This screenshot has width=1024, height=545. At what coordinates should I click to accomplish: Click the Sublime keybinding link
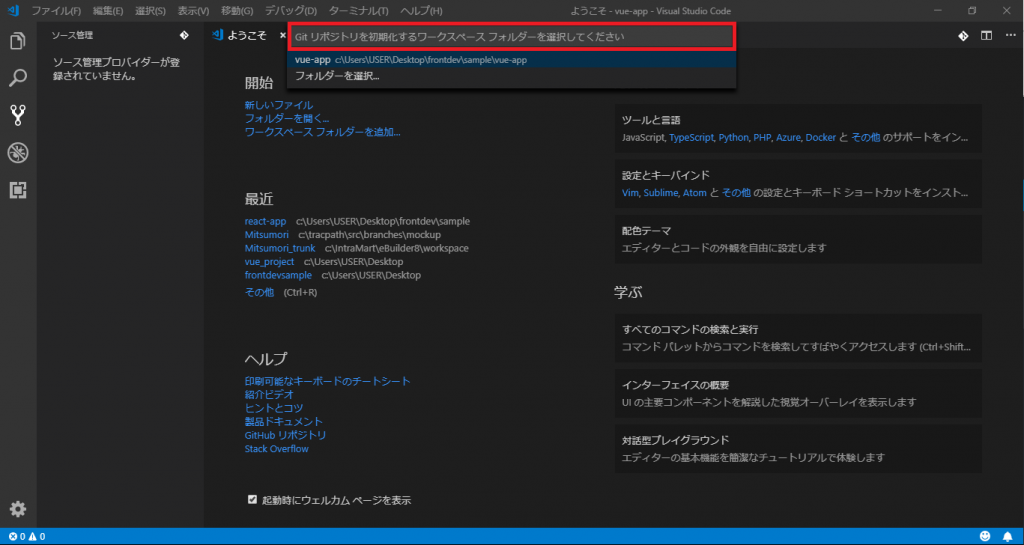[661, 193]
